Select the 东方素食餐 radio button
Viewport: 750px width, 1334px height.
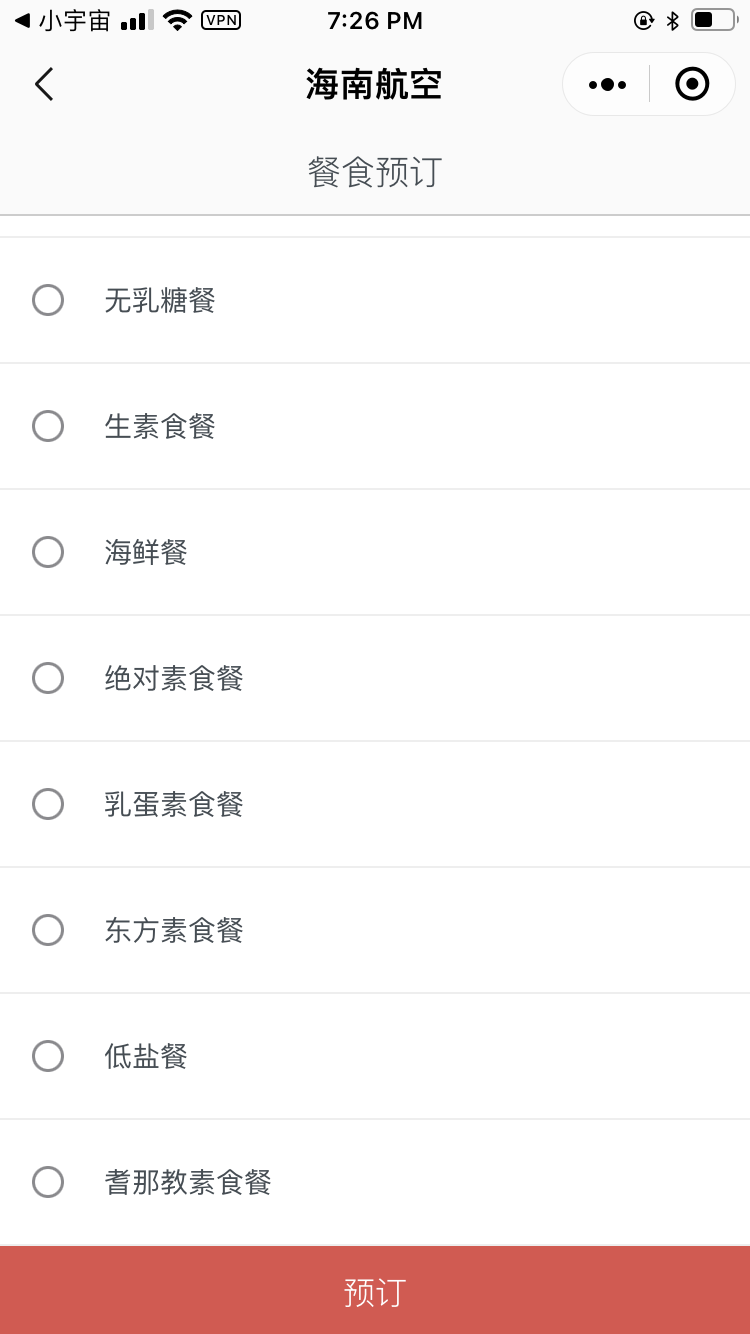(48, 930)
